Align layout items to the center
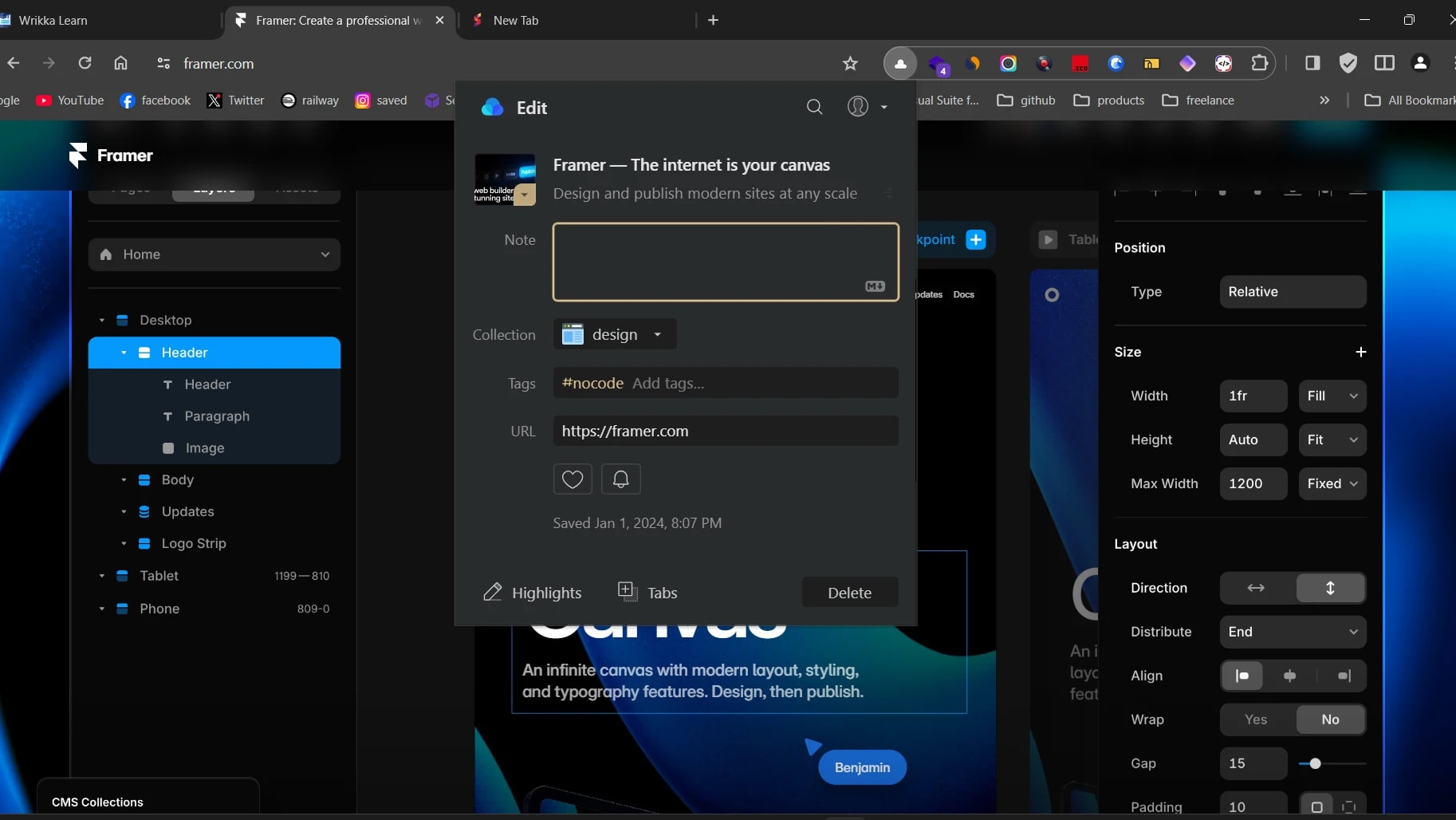 1290,676
